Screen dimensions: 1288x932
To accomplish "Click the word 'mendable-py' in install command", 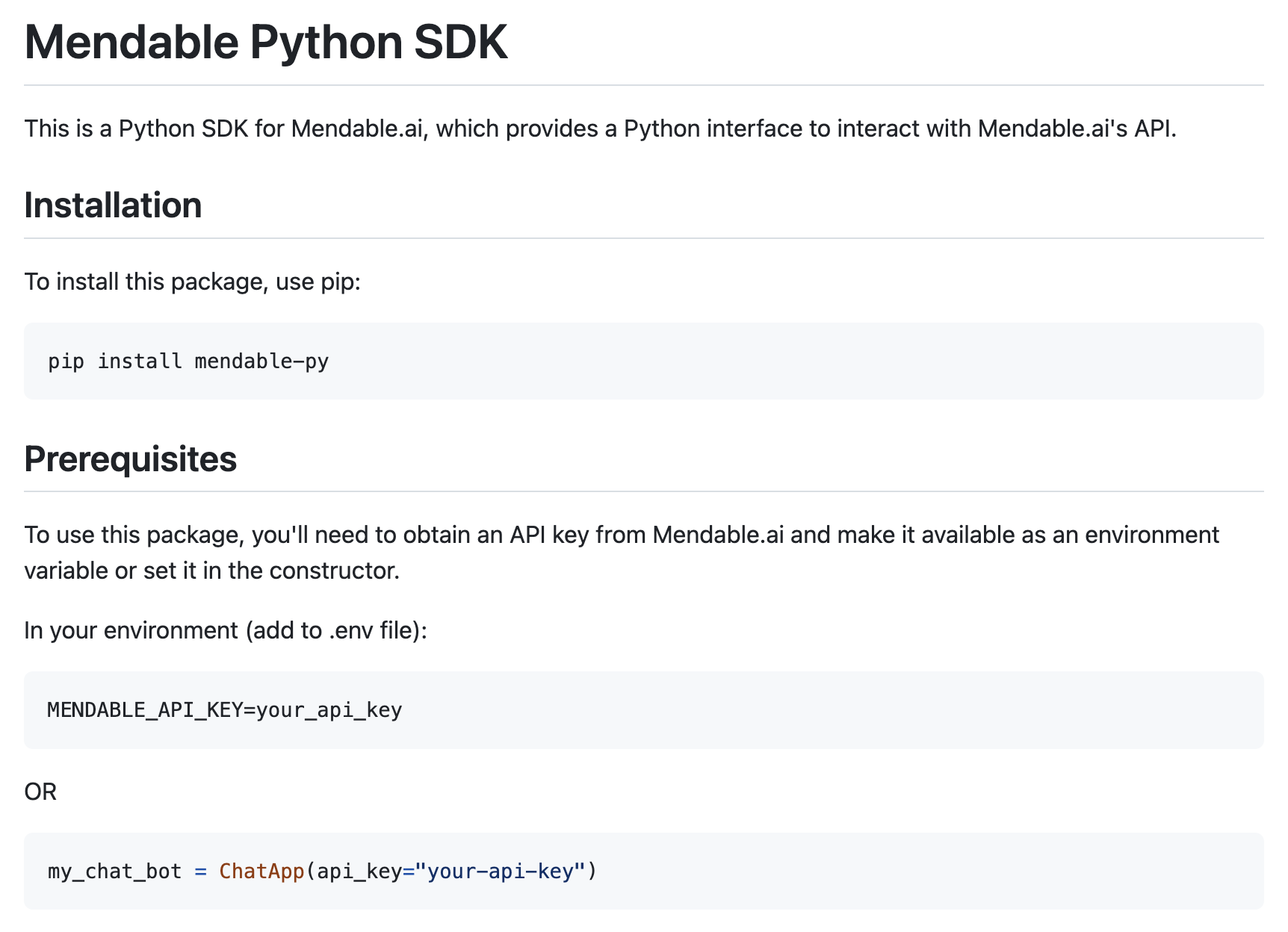I will 261,361.
